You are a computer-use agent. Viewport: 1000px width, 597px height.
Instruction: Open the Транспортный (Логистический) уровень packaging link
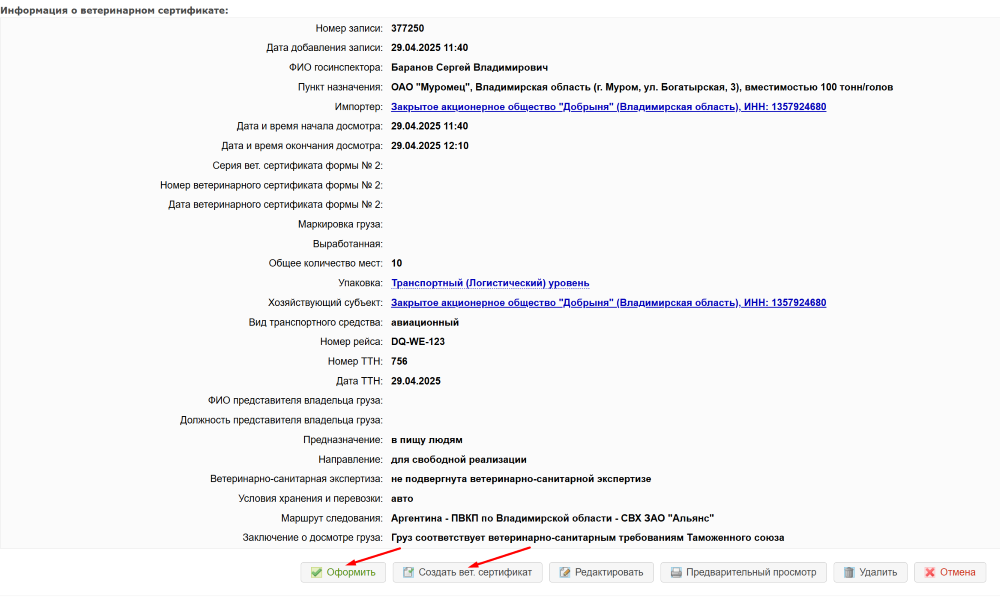[x=490, y=283]
